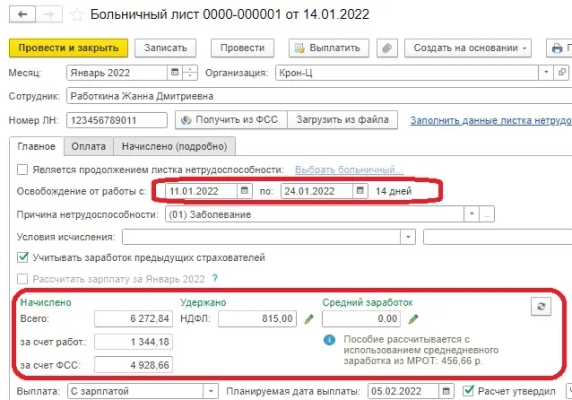Click the Загрузить из файла button
This screenshot has width=572, height=400.
coord(342,120)
